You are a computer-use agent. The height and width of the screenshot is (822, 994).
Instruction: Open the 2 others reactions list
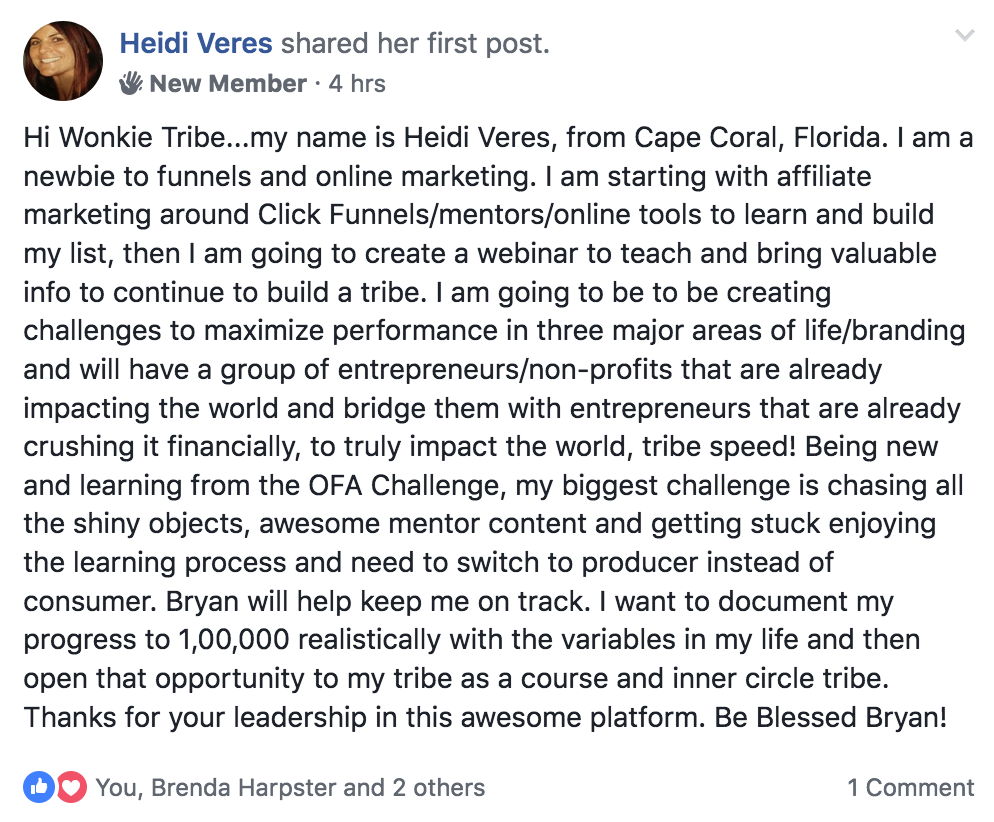pyautogui.click(x=439, y=788)
